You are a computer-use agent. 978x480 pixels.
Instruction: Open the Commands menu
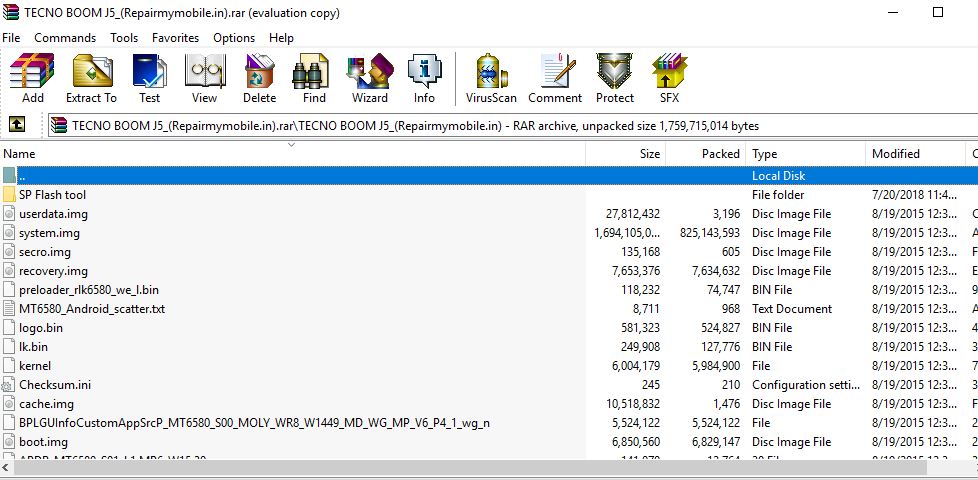click(x=65, y=38)
